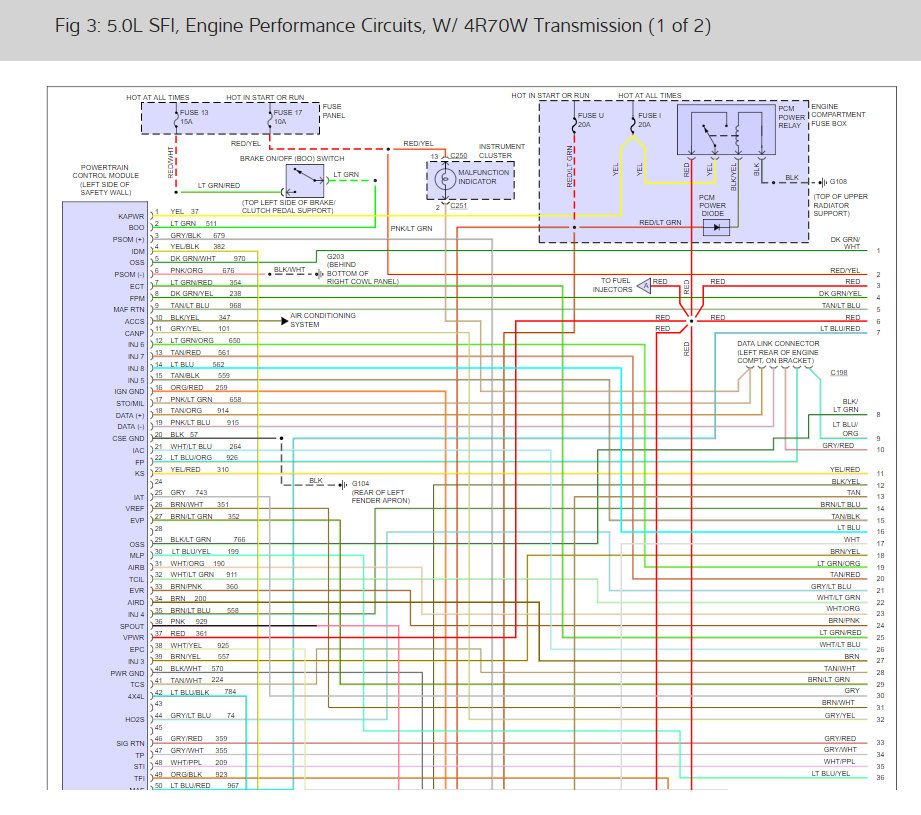Click the PCM POWER RELAY label

tap(791, 117)
